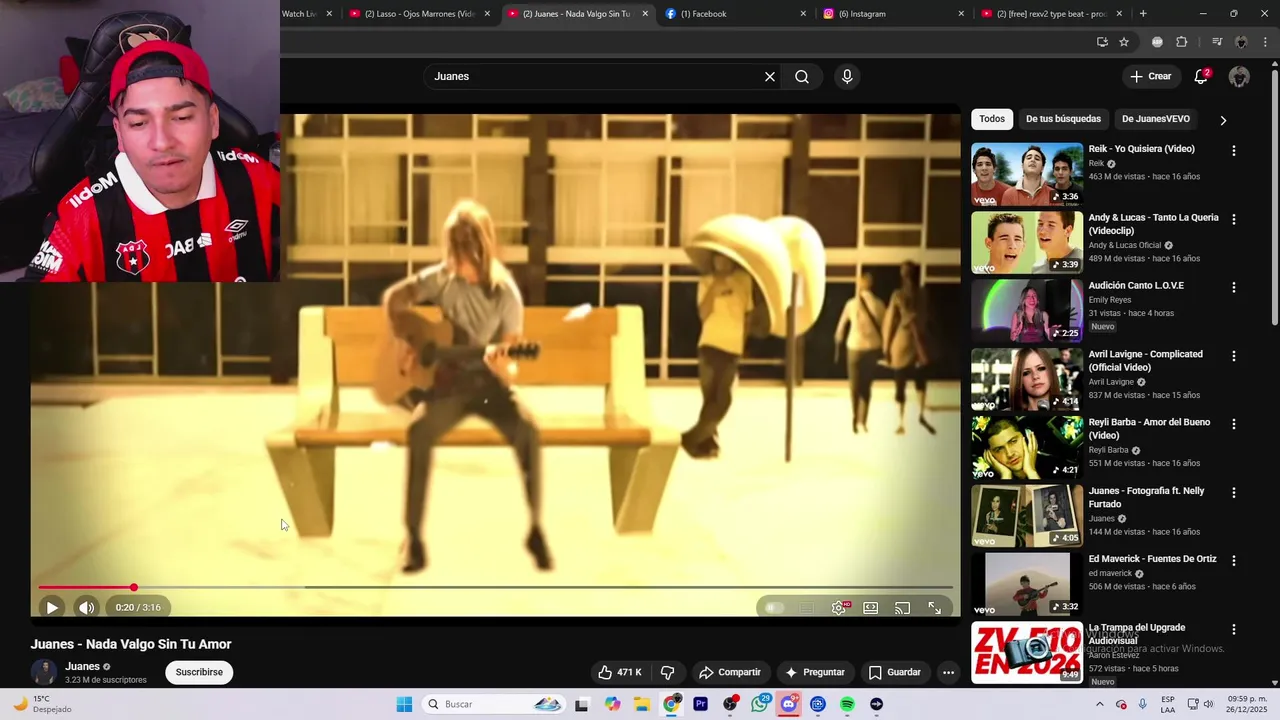
Task: Enter fullscreen mode
Action: pyautogui.click(x=934, y=607)
